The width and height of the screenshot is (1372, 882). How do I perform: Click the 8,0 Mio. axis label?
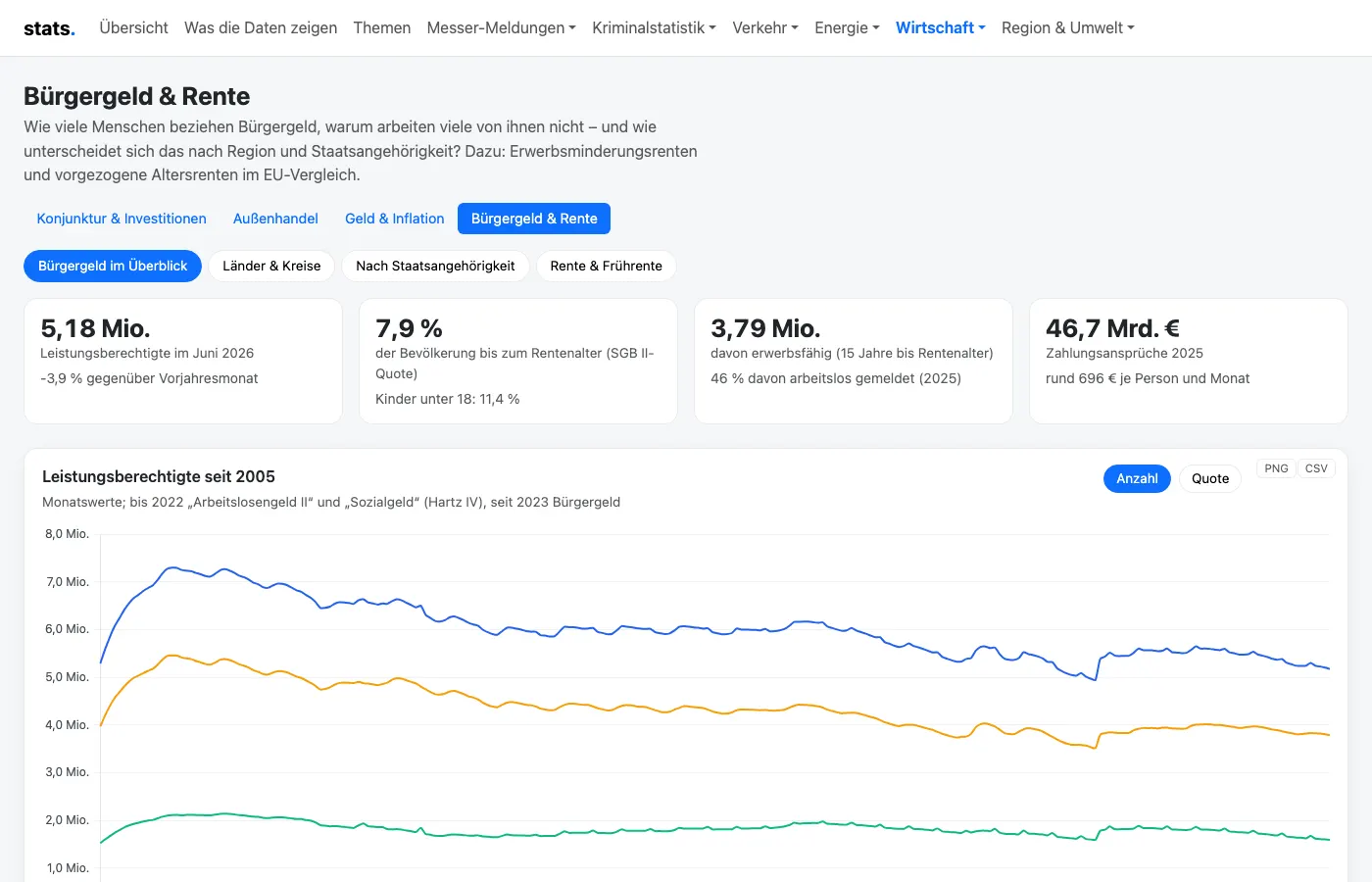[x=67, y=534]
